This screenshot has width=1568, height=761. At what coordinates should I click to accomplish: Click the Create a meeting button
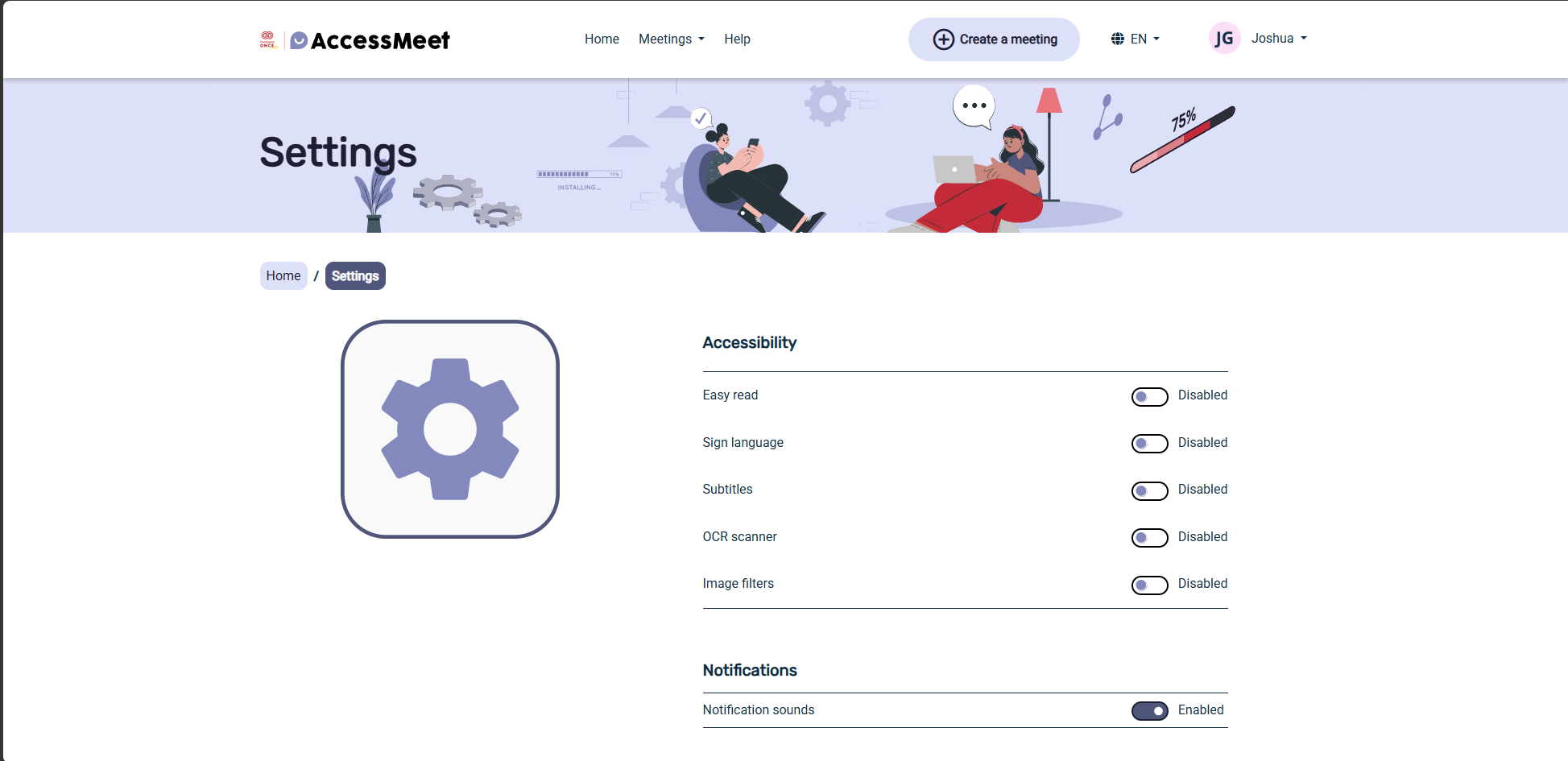pyautogui.click(x=994, y=39)
